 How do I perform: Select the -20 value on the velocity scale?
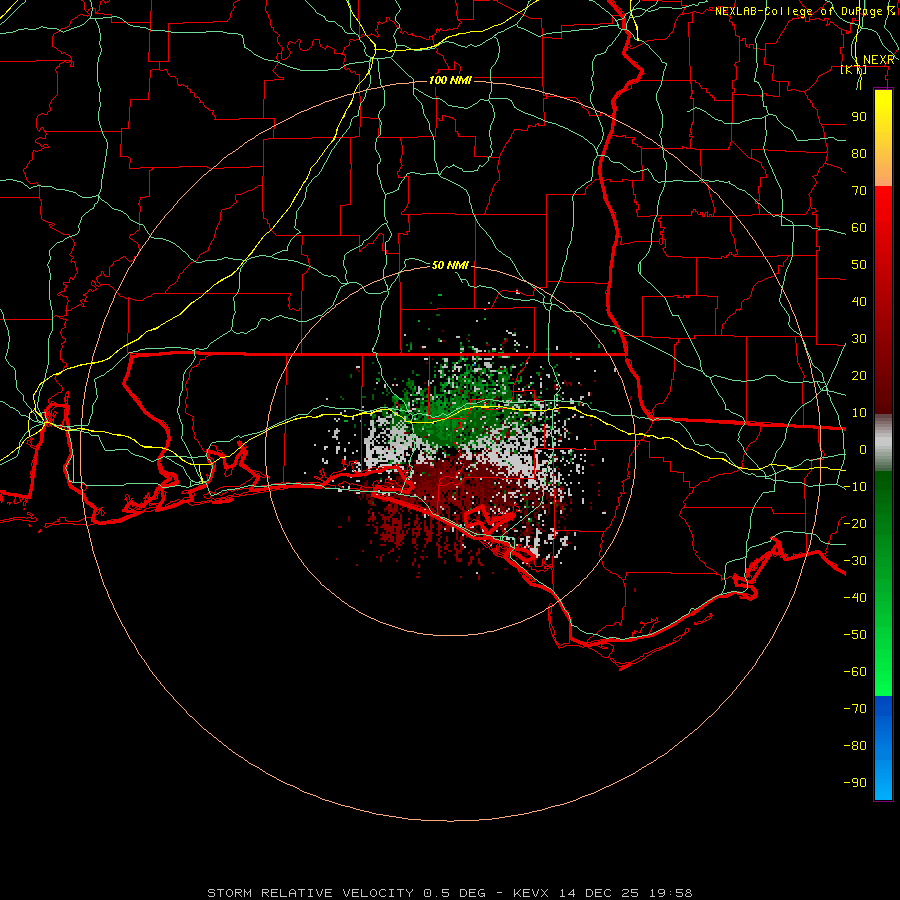[x=855, y=524]
